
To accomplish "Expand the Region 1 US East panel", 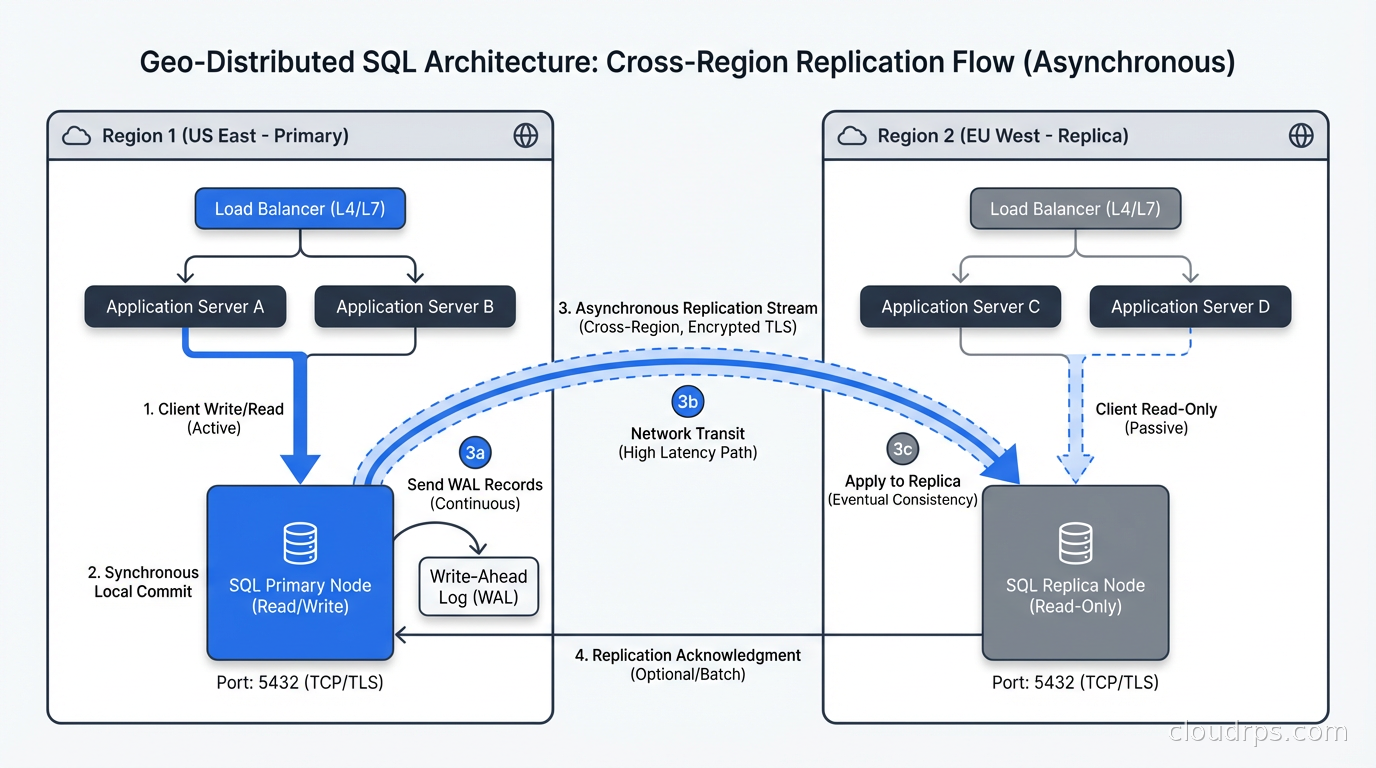I will click(x=300, y=136).
